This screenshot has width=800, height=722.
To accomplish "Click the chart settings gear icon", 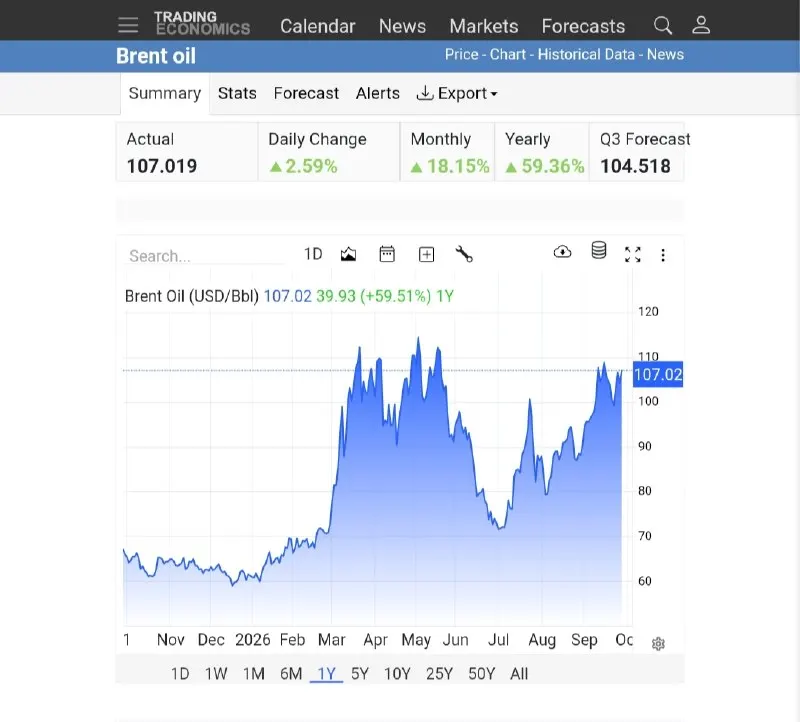I will point(658,644).
